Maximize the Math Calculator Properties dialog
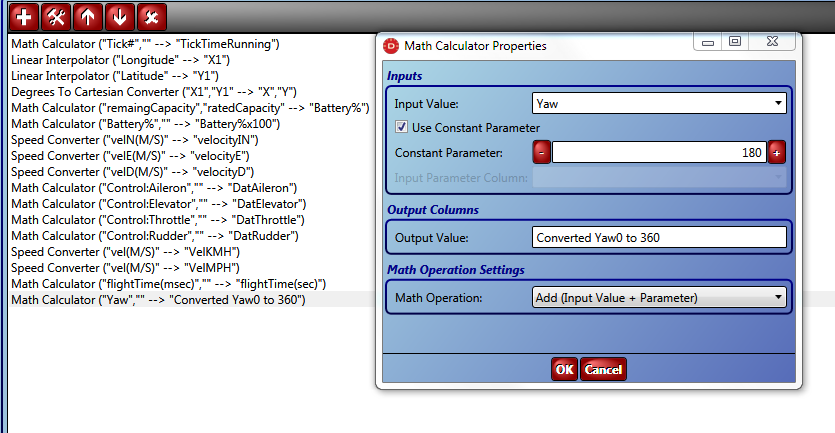This screenshot has width=835, height=433. pyautogui.click(x=735, y=41)
